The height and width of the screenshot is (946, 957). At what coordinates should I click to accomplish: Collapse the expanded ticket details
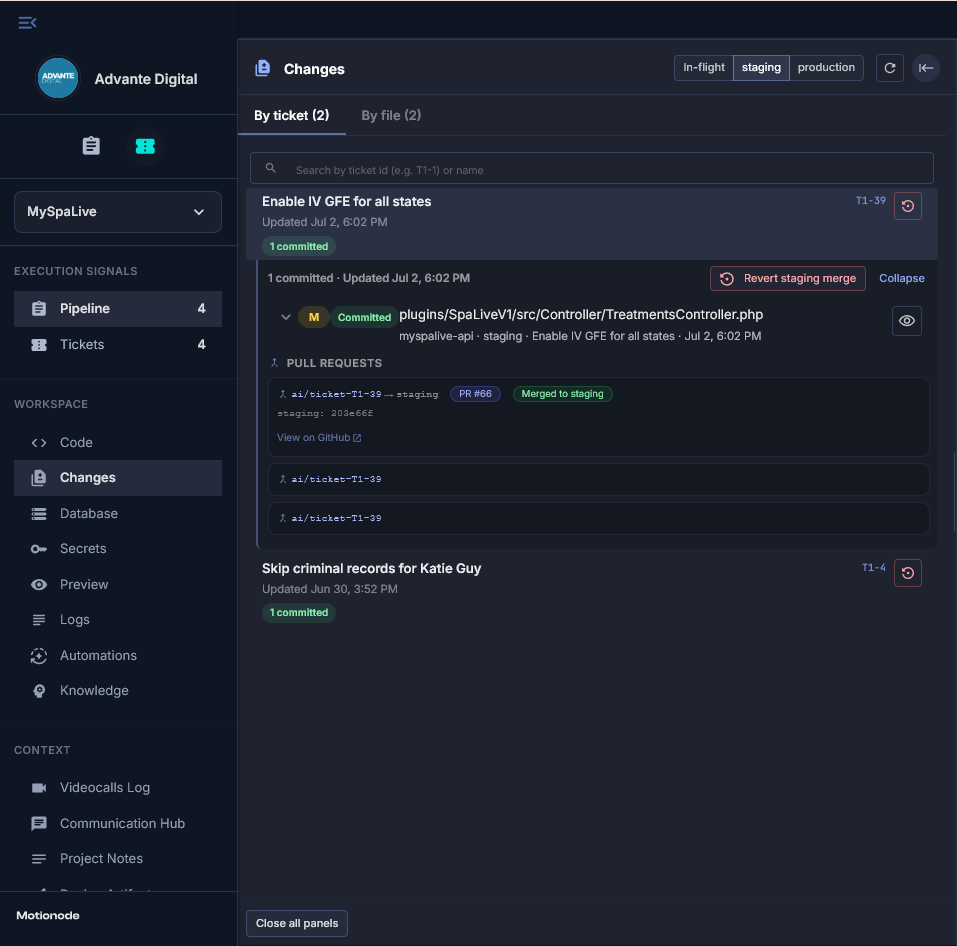[x=901, y=278]
